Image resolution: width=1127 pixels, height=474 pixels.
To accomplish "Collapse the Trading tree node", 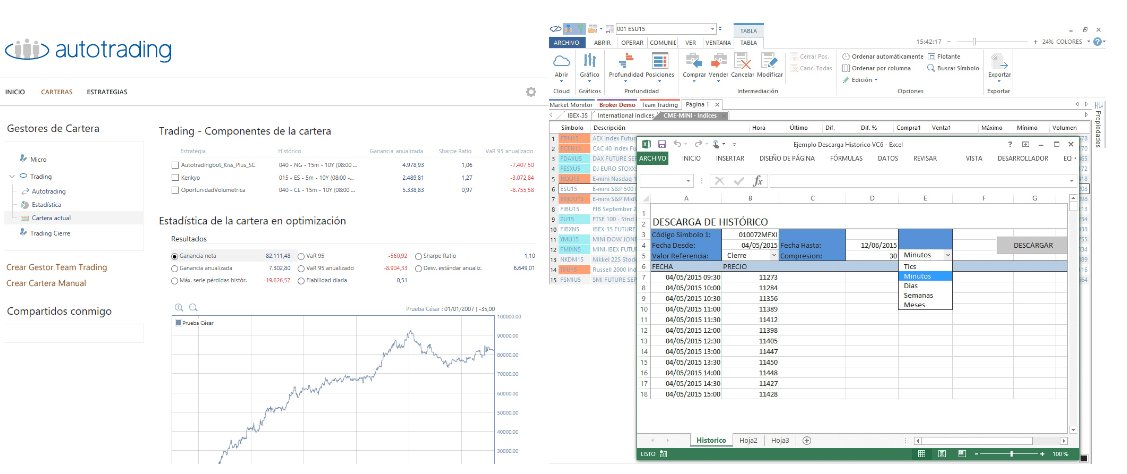I will (12, 176).
